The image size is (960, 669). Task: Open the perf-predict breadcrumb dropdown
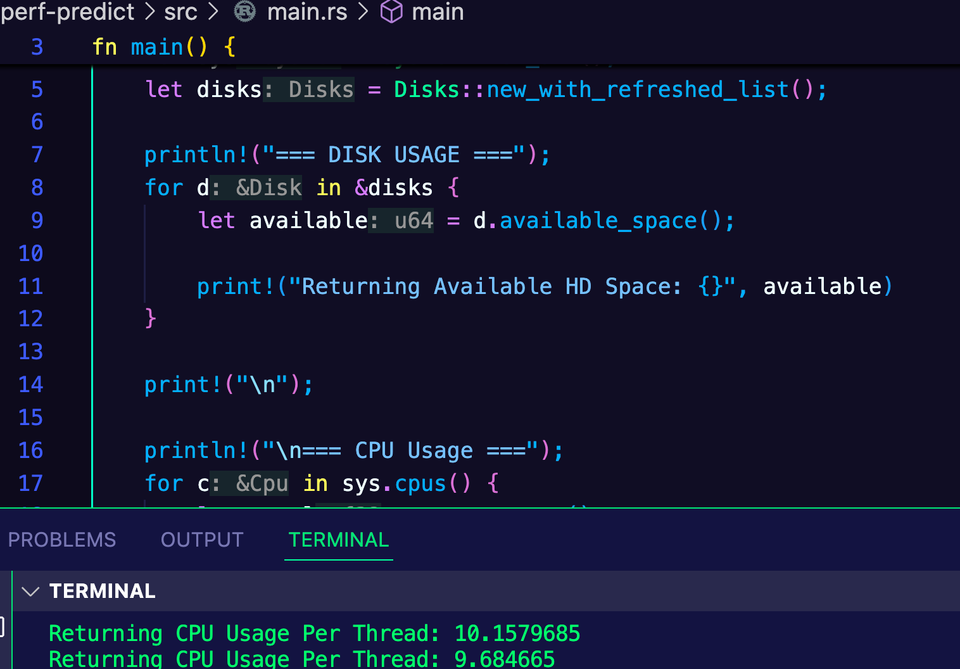(67, 13)
